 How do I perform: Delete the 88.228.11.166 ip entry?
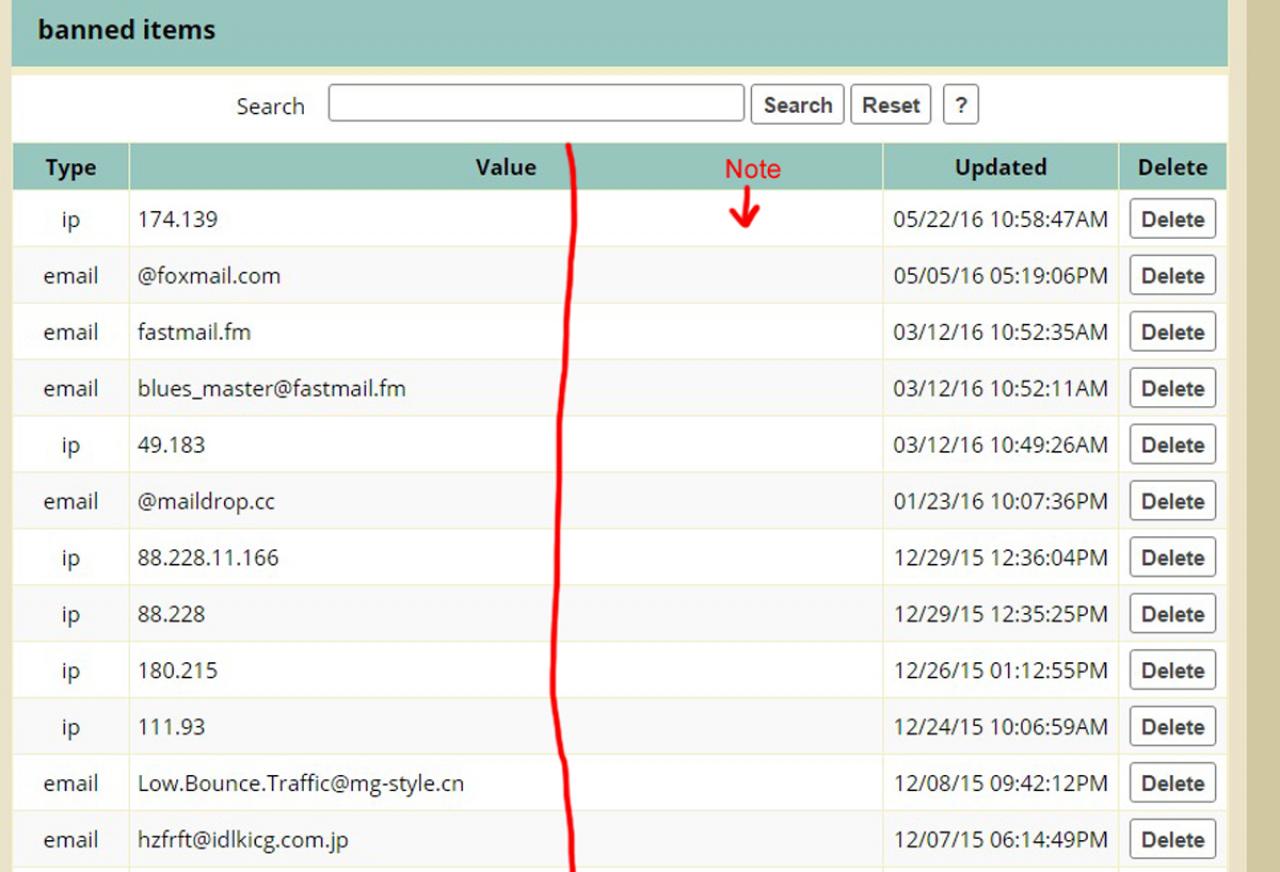(1172, 558)
